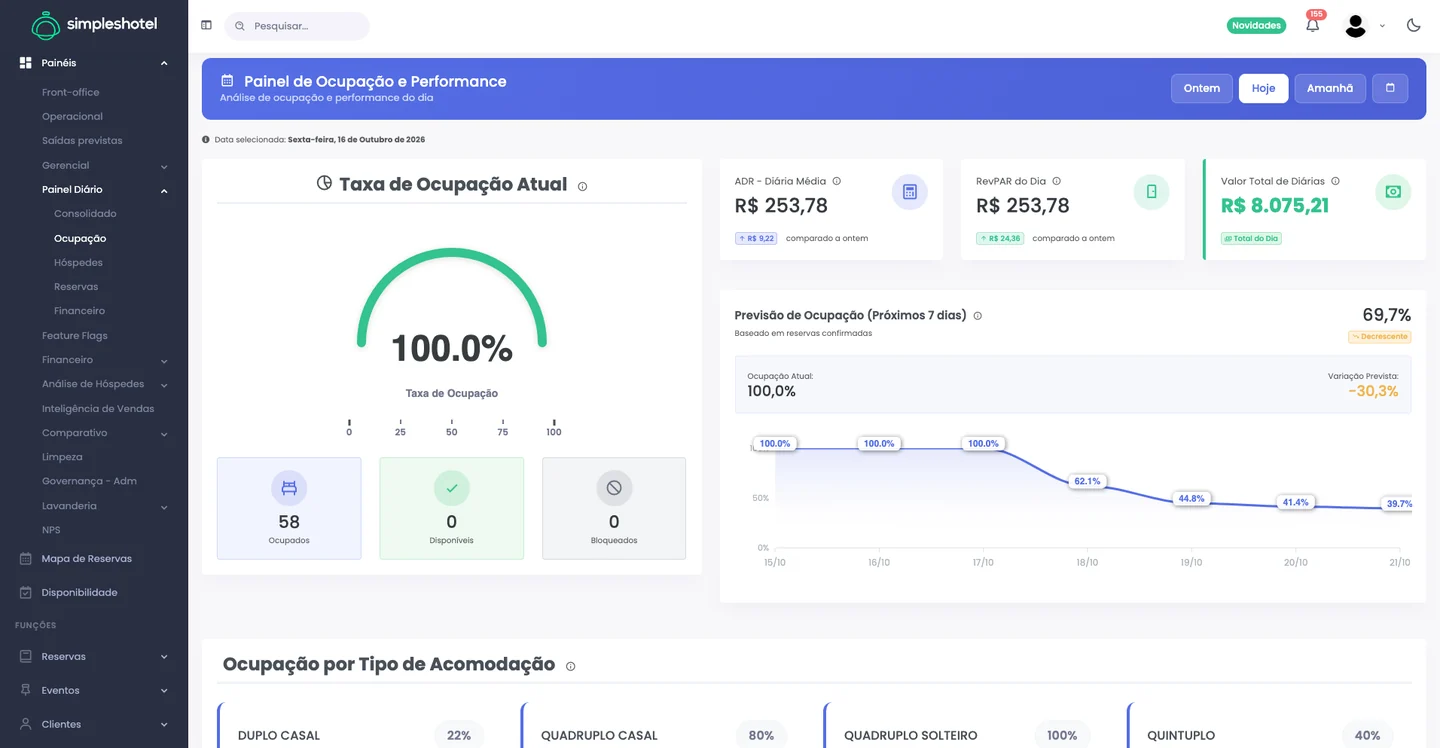This screenshot has width=1440, height=748.
Task: Expand Análise de Hóspedes submenu
Action: click(x=164, y=385)
